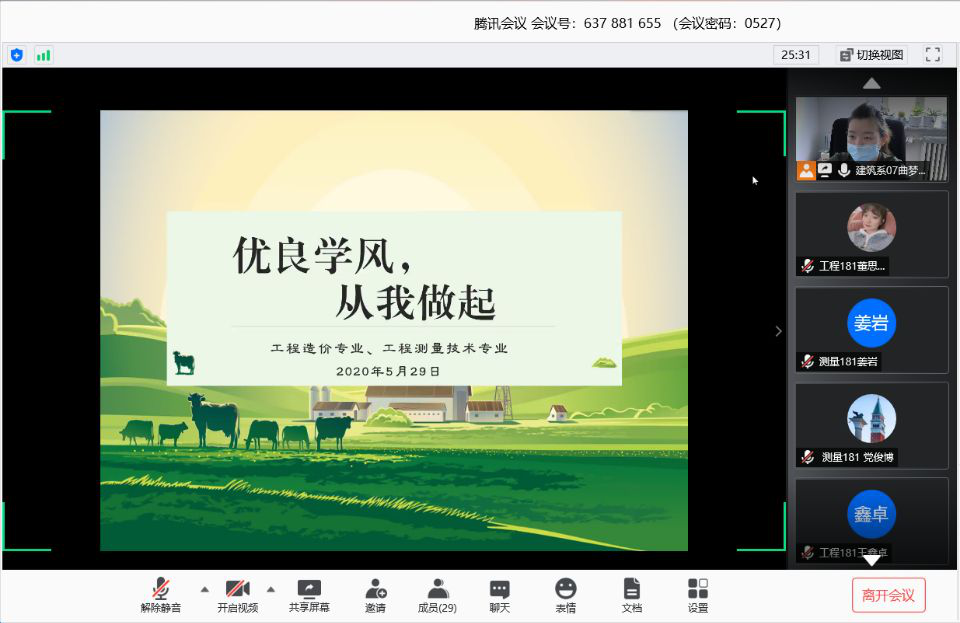Open the Chat (聊天) panel
The image size is (960, 623).
499,595
